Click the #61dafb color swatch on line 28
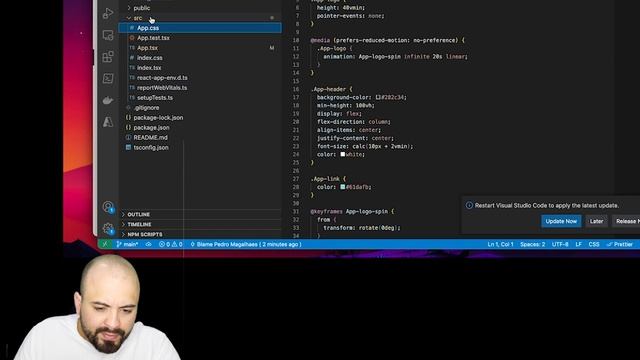This screenshot has height=360, width=640. tap(343, 187)
